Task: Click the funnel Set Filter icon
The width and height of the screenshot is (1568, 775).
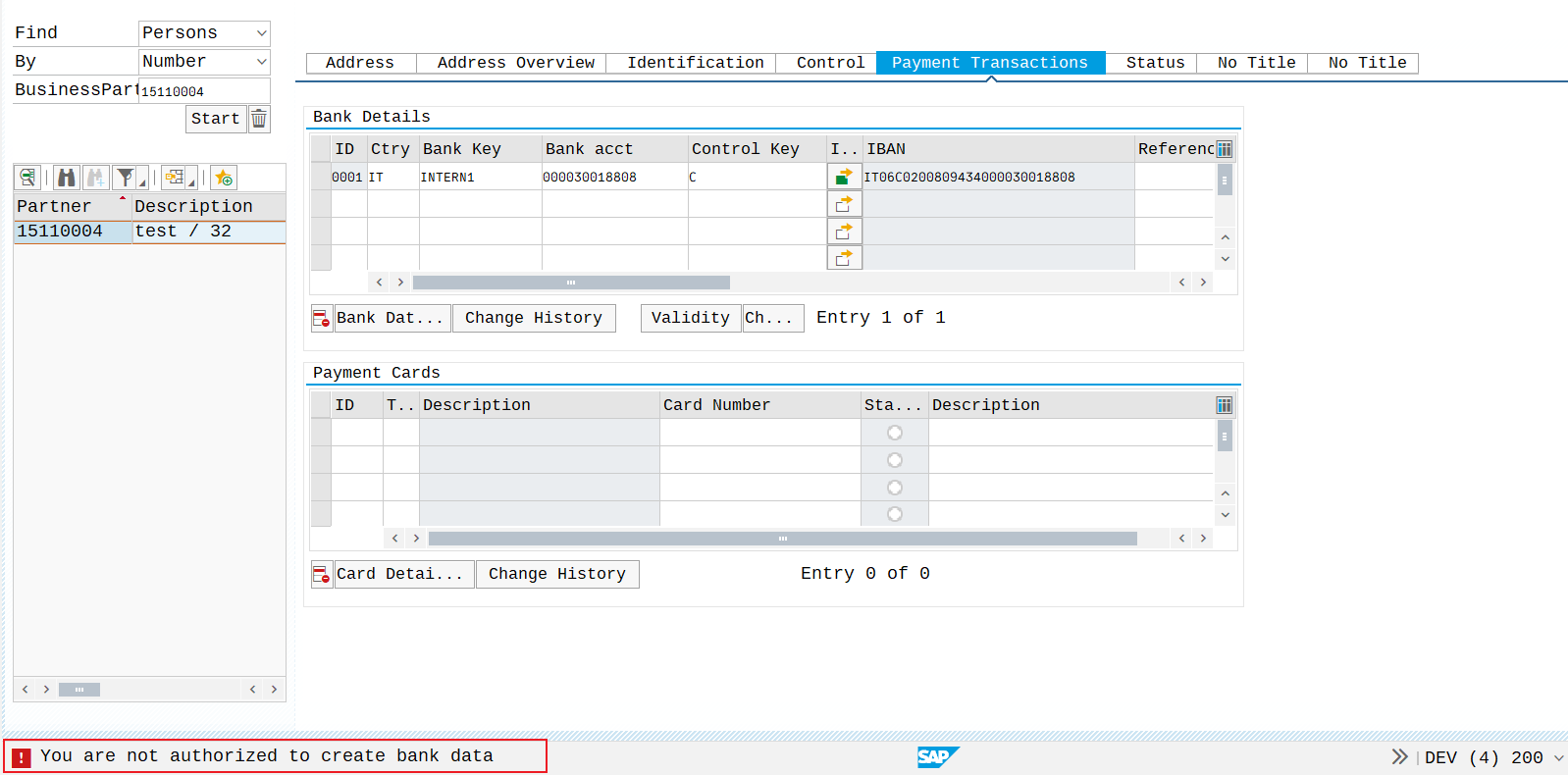Action: click(x=126, y=178)
